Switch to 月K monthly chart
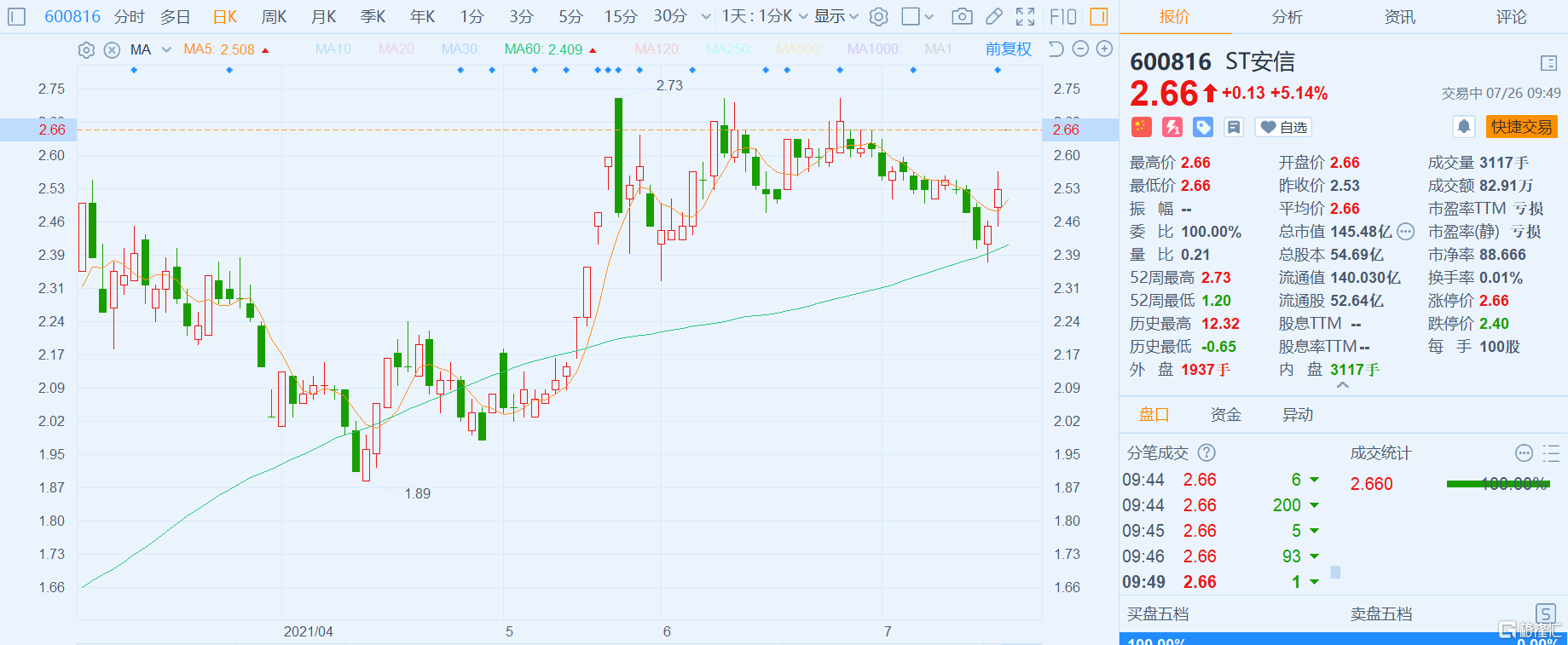The height and width of the screenshot is (645, 1568). point(323,16)
